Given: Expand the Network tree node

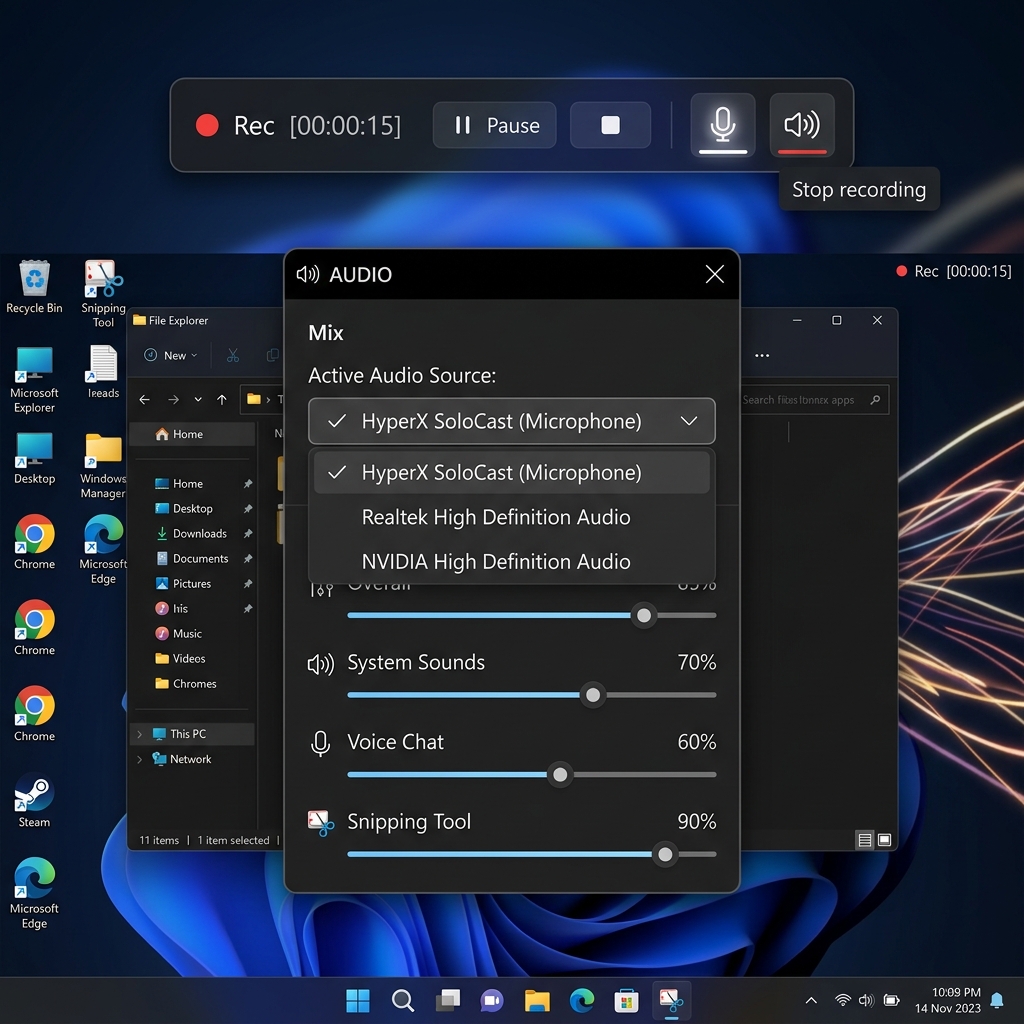Looking at the screenshot, I should [139, 759].
